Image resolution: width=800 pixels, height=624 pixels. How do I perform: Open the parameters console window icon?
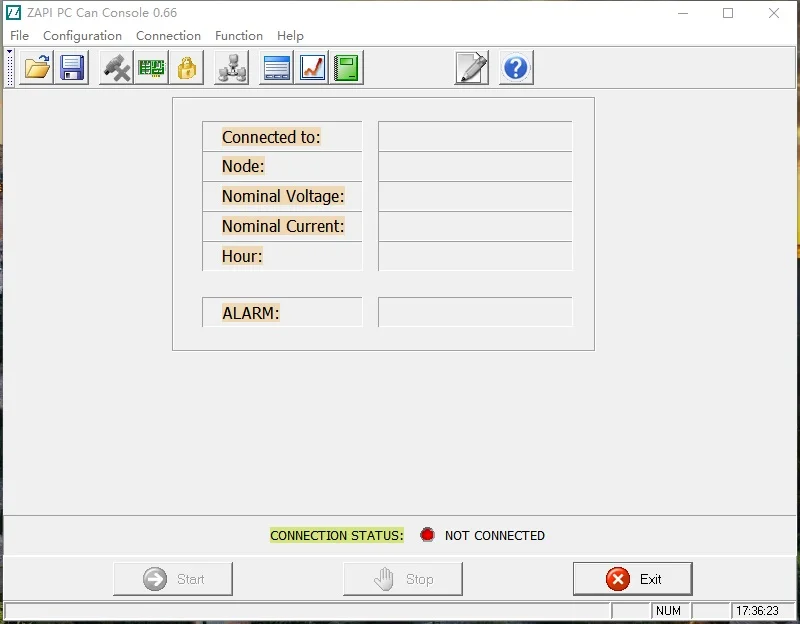[x=275, y=67]
